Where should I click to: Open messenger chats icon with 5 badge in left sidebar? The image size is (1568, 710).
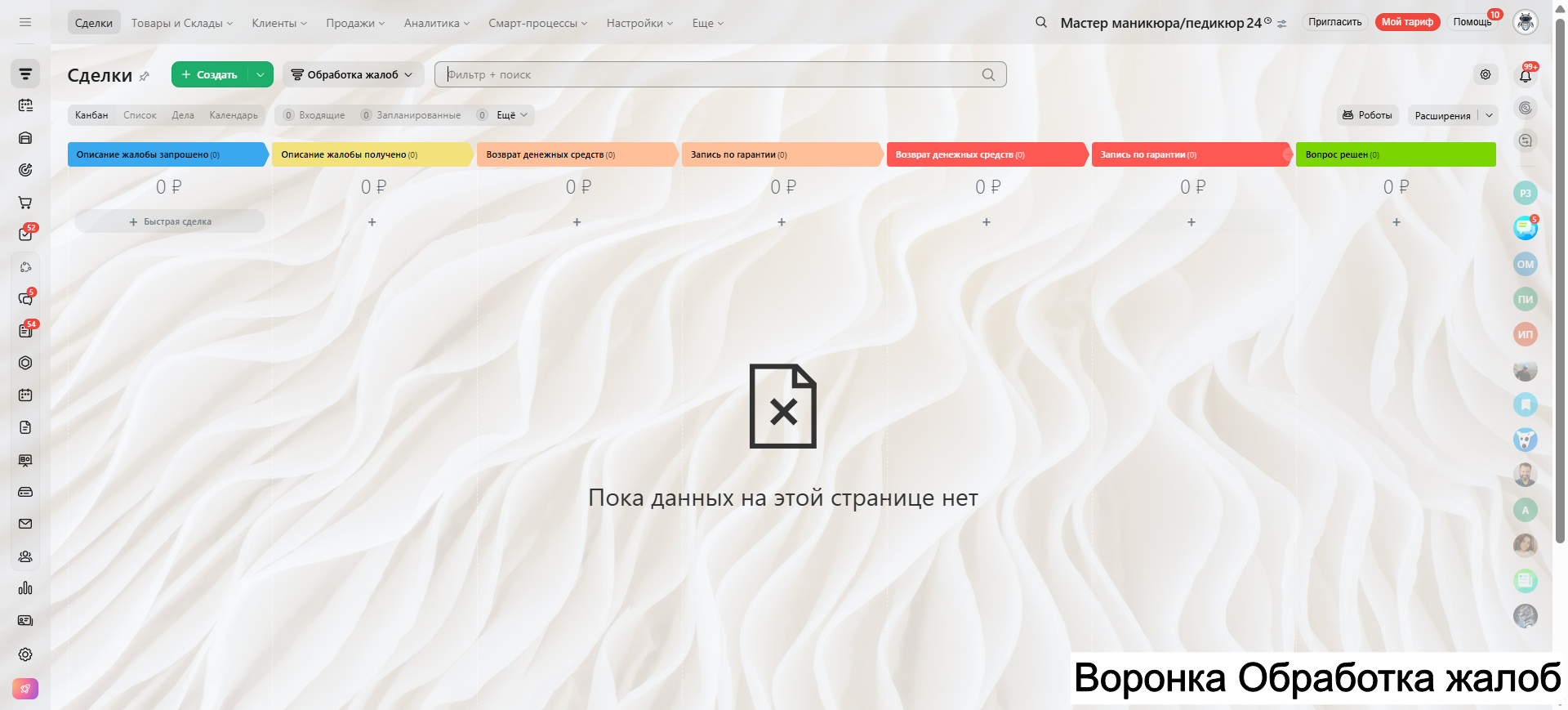click(25, 299)
